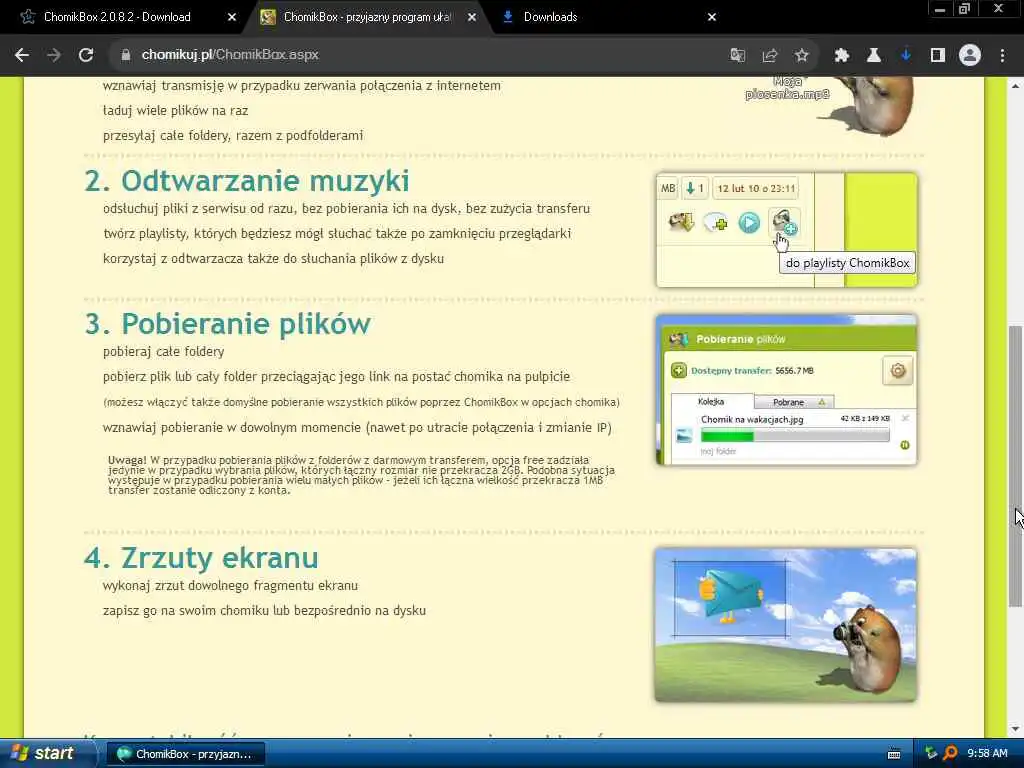Open the downloads arrow icon in toolbar

click(906, 56)
